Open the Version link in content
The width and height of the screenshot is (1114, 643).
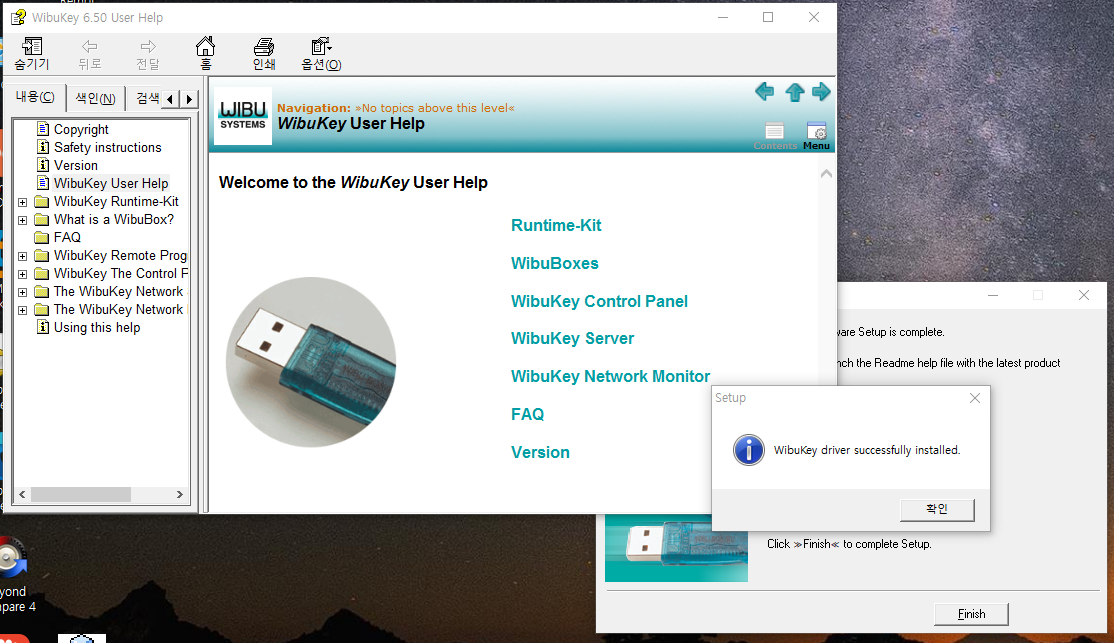pyautogui.click(x=540, y=452)
